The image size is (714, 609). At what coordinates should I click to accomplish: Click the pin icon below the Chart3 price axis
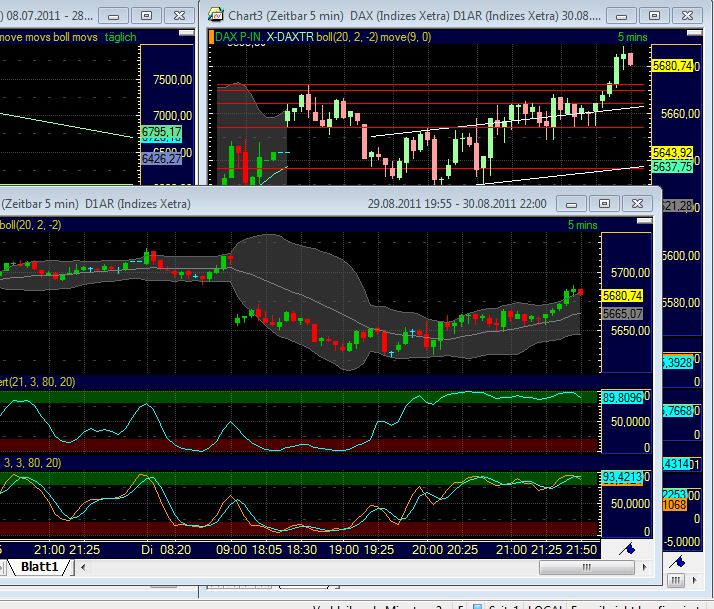coord(677,562)
